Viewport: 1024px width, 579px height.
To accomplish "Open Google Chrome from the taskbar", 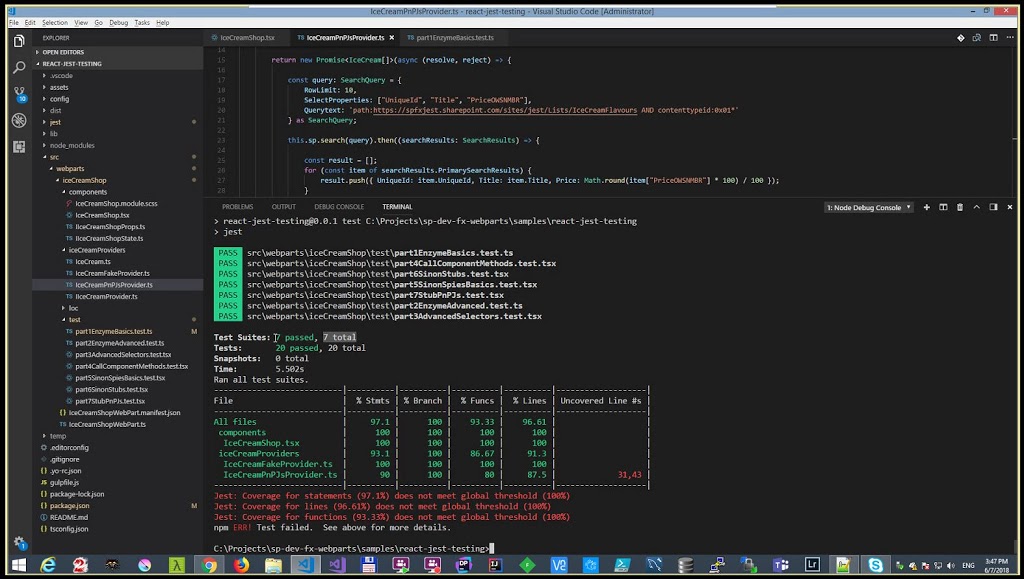I will [209, 565].
